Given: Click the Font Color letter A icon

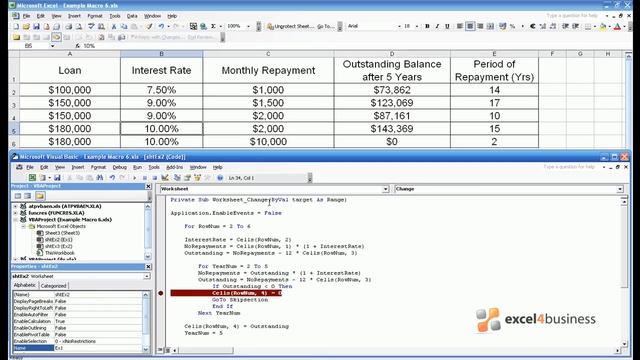Looking at the screenshot, I should click(x=617, y=26).
